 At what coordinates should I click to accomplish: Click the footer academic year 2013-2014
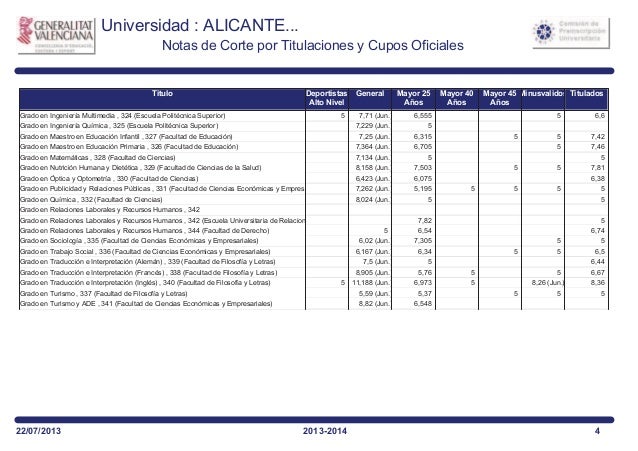tap(325, 431)
